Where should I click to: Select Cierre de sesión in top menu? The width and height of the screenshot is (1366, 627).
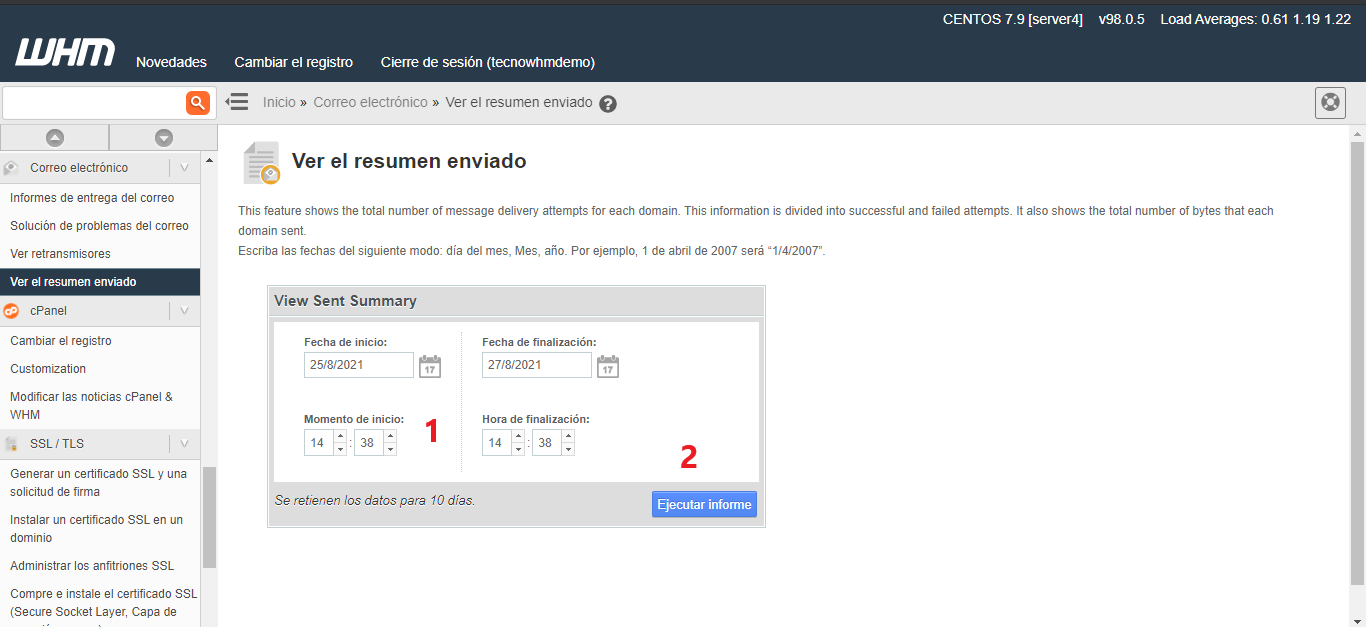pyautogui.click(x=487, y=62)
